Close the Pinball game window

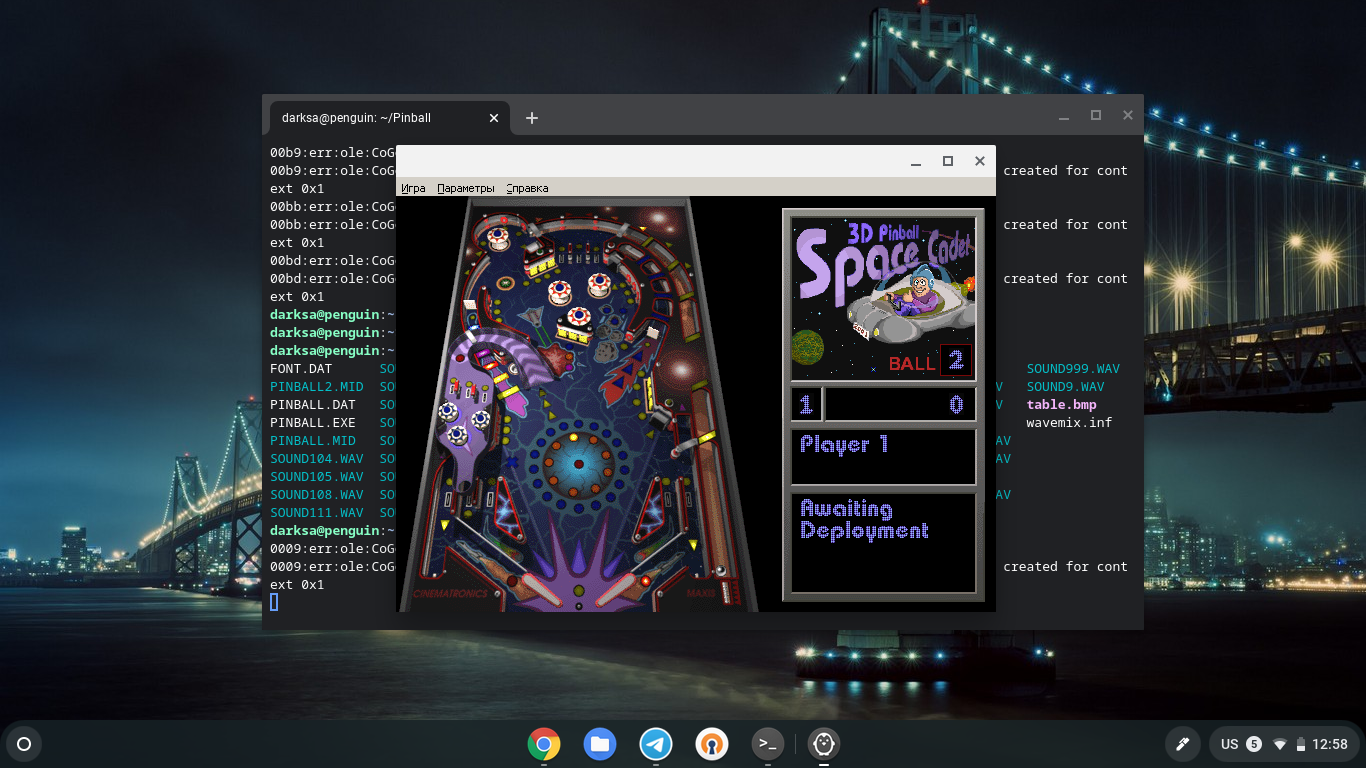tap(980, 161)
